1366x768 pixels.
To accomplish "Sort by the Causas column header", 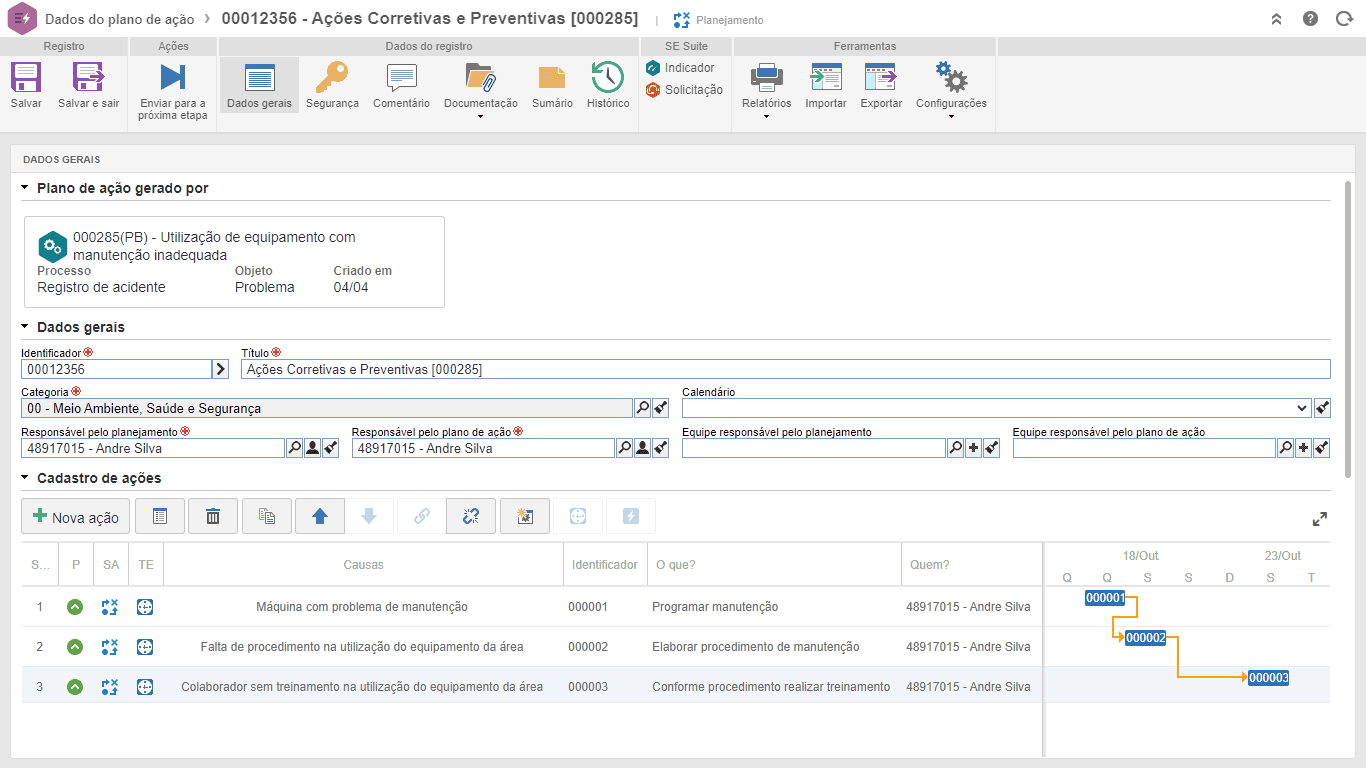I will click(x=363, y=565).
